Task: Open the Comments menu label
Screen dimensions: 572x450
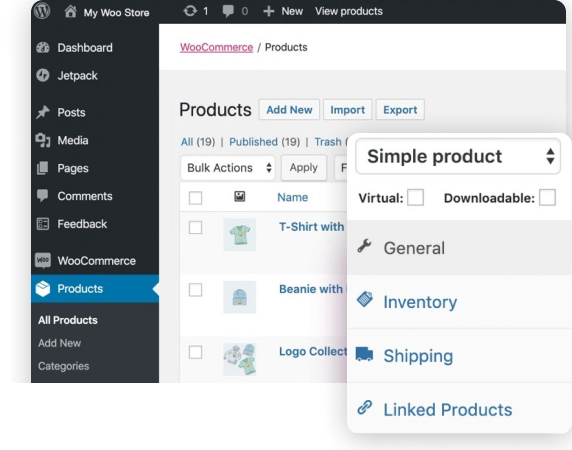Action: (x=85, y=196)
